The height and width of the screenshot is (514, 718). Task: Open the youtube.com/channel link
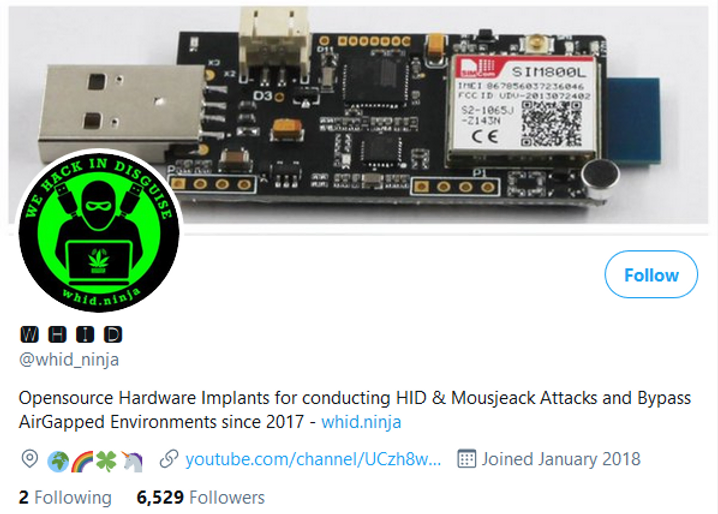coord(313,459)
